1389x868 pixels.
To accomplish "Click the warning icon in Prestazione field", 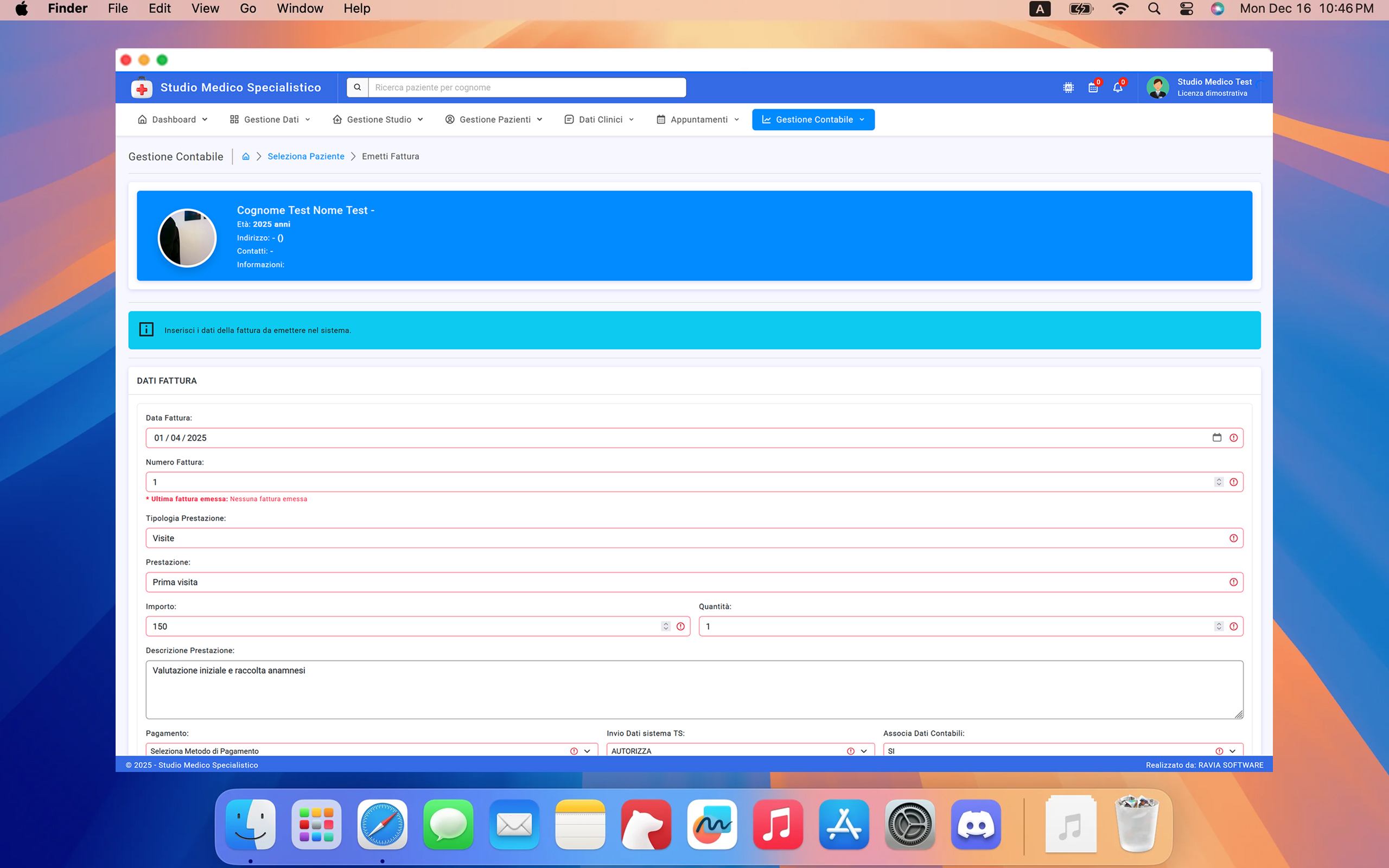I will (1233, 582).
